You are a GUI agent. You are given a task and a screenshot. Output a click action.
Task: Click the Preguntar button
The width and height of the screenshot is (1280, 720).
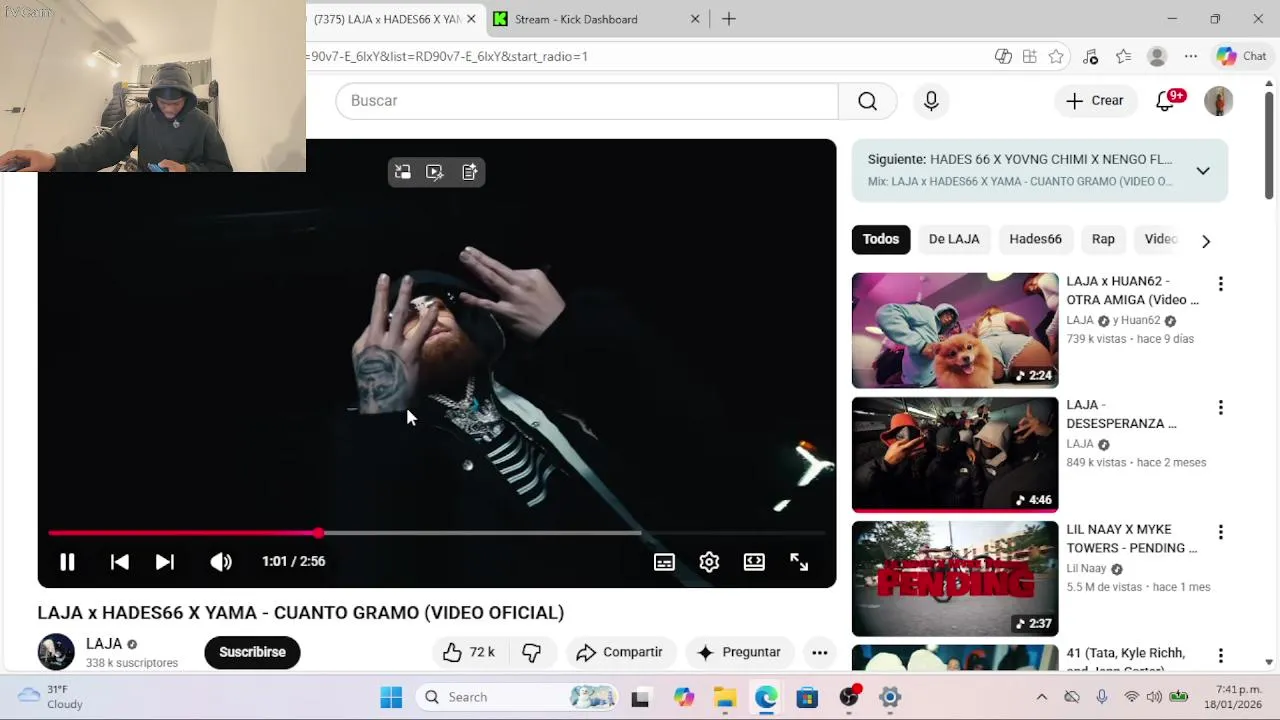(x=739, y=652)
